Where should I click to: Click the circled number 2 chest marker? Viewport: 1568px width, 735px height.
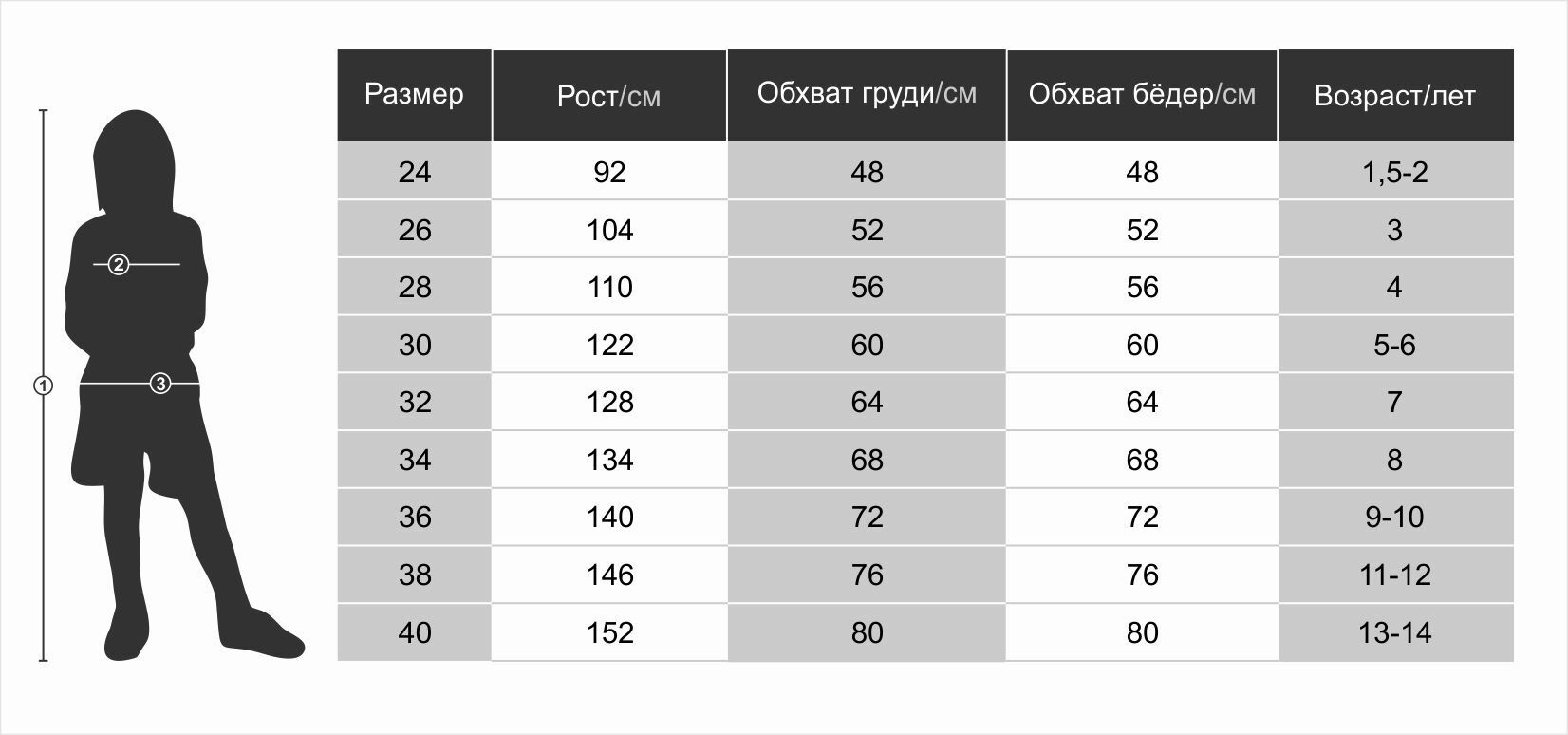coord(119,265)
